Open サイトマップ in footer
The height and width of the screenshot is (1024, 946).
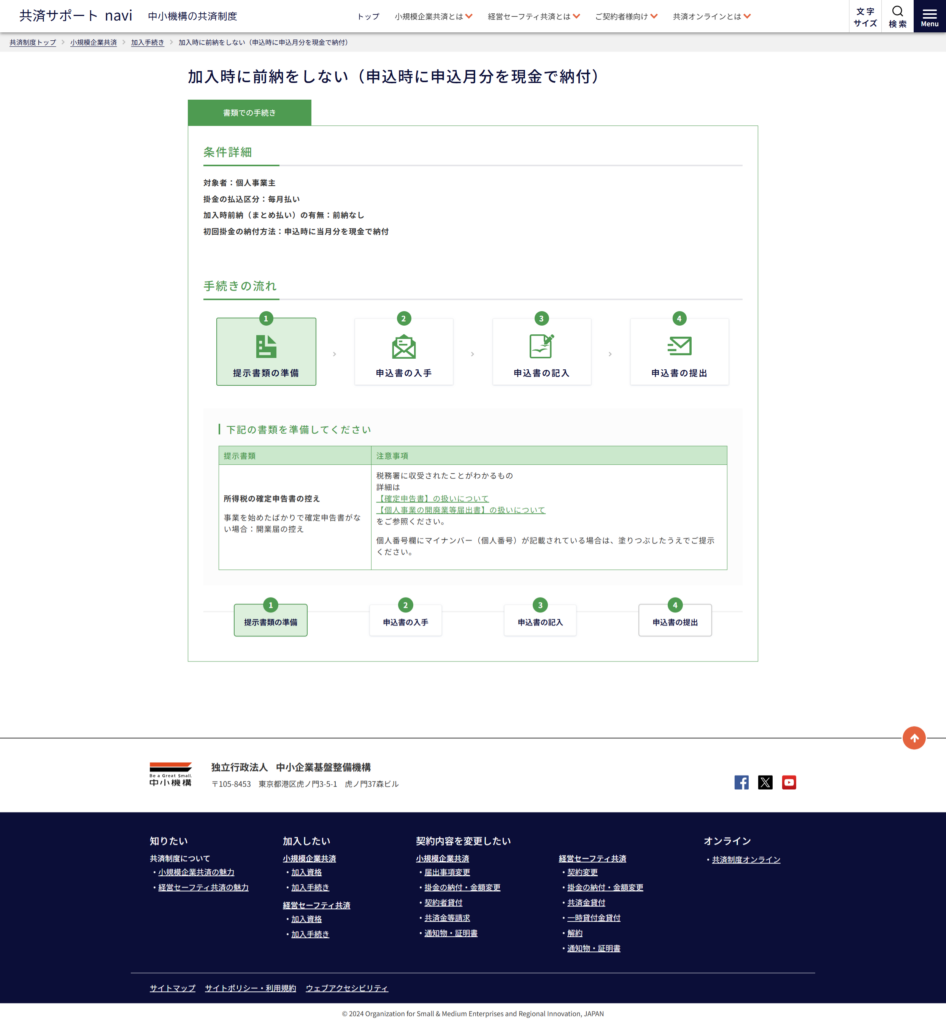coord(172,988)
